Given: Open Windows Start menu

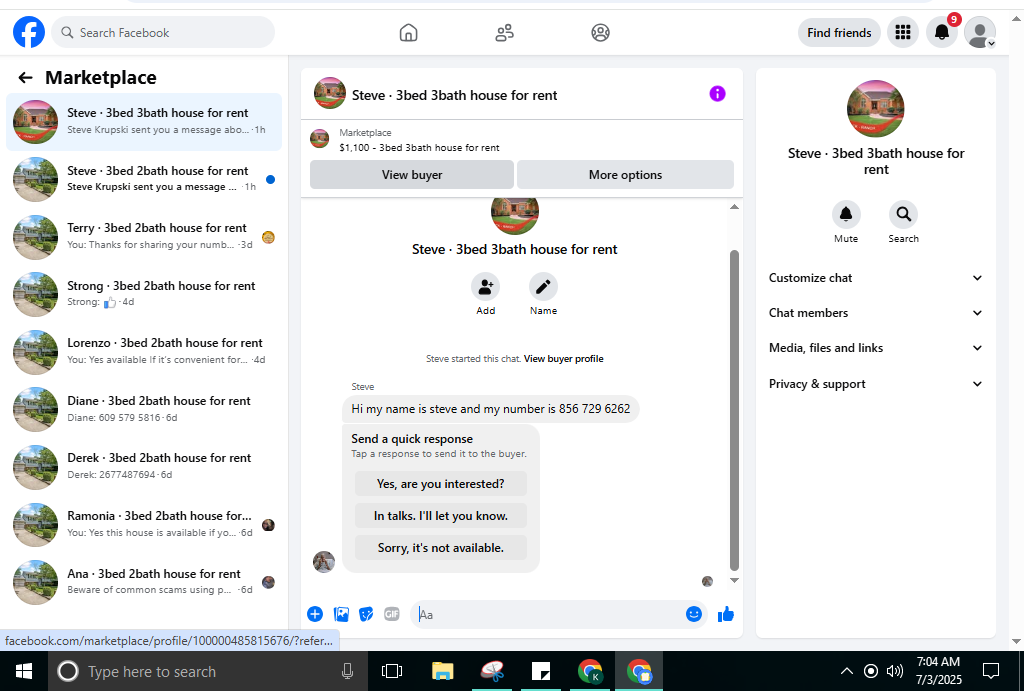Looking at the screenshot, I should click(24, 671).
